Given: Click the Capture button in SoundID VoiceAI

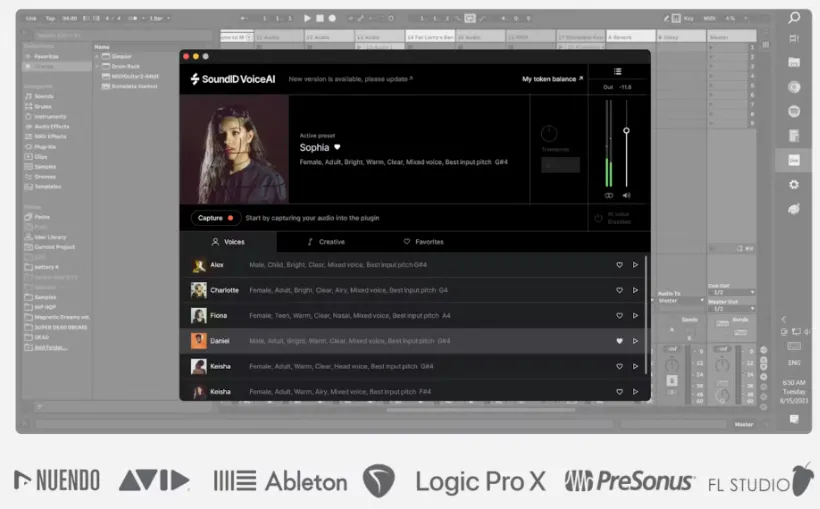Looking at the screenshot, I should [215, 218].
